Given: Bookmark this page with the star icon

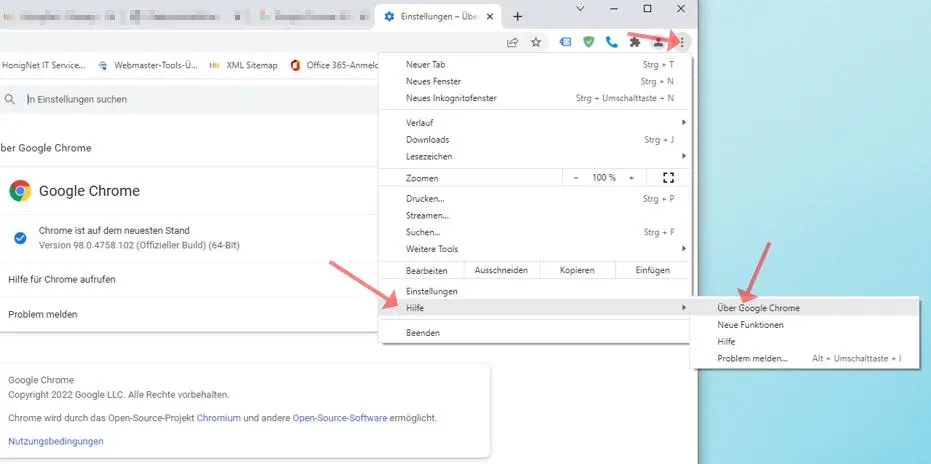Looking at the screenshot, I should pyautogui.click(x=536, y=42).
